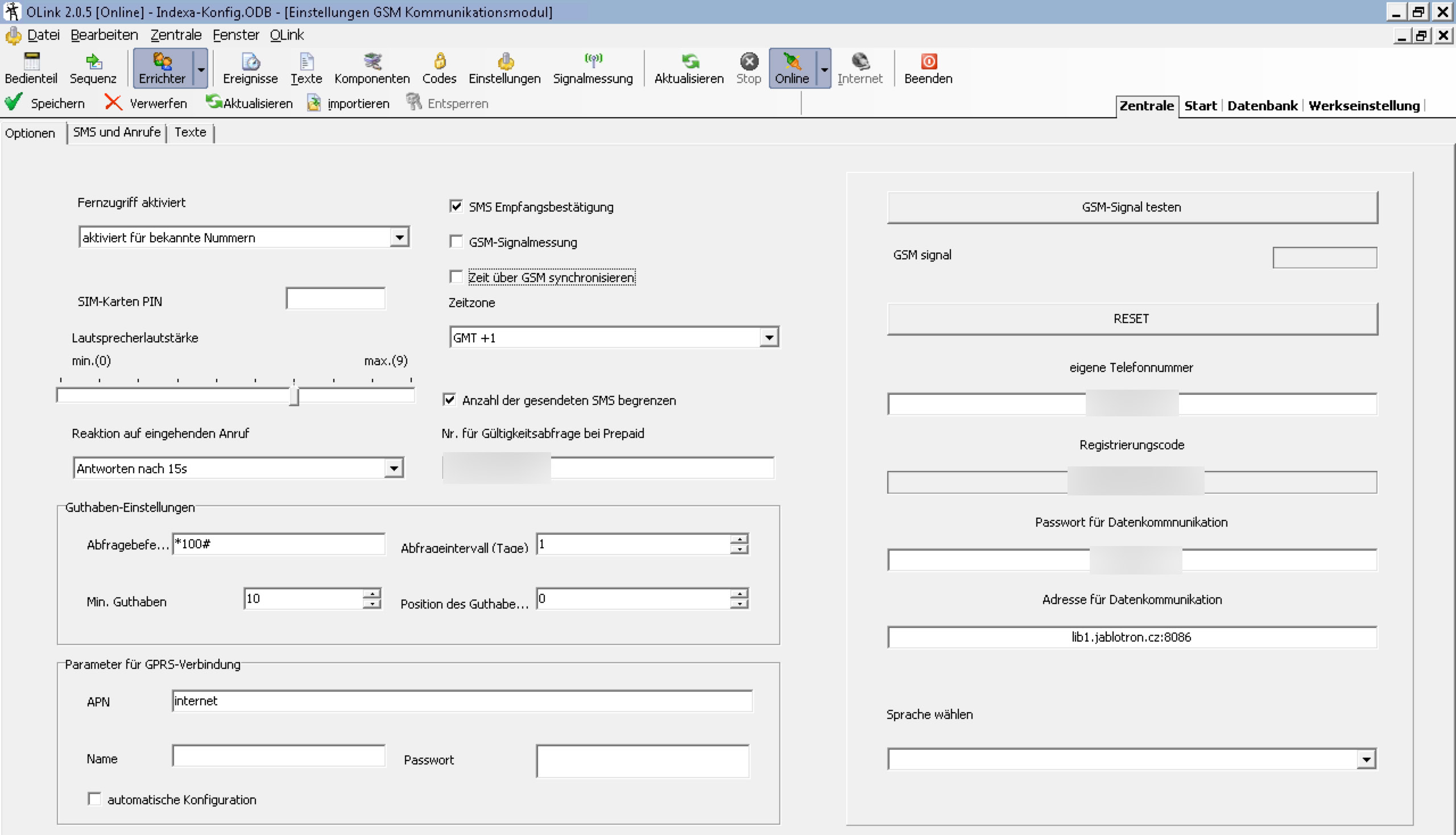Image resolution: width=1456 pixels, height=835 pixels.
Task: Click the Lautsprecherlautstärke slider handle
Action: (x=293, y=396)
